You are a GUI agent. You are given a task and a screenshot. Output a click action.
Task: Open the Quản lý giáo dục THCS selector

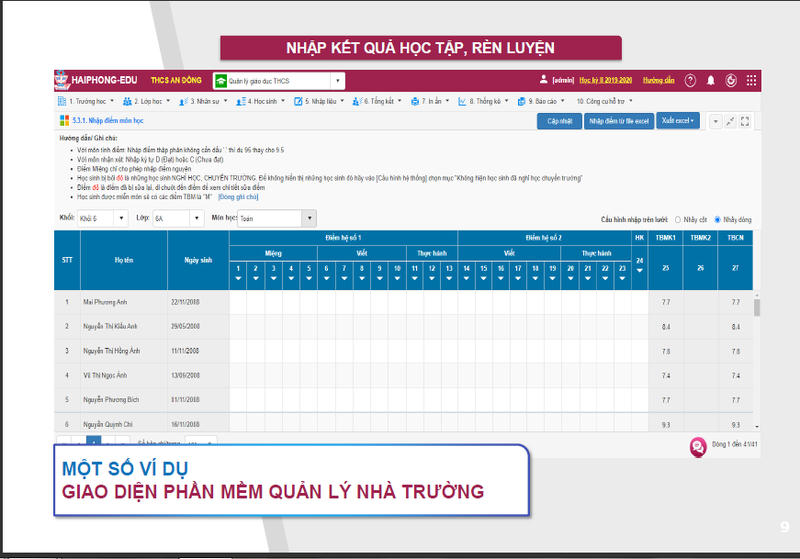[278, 80]
